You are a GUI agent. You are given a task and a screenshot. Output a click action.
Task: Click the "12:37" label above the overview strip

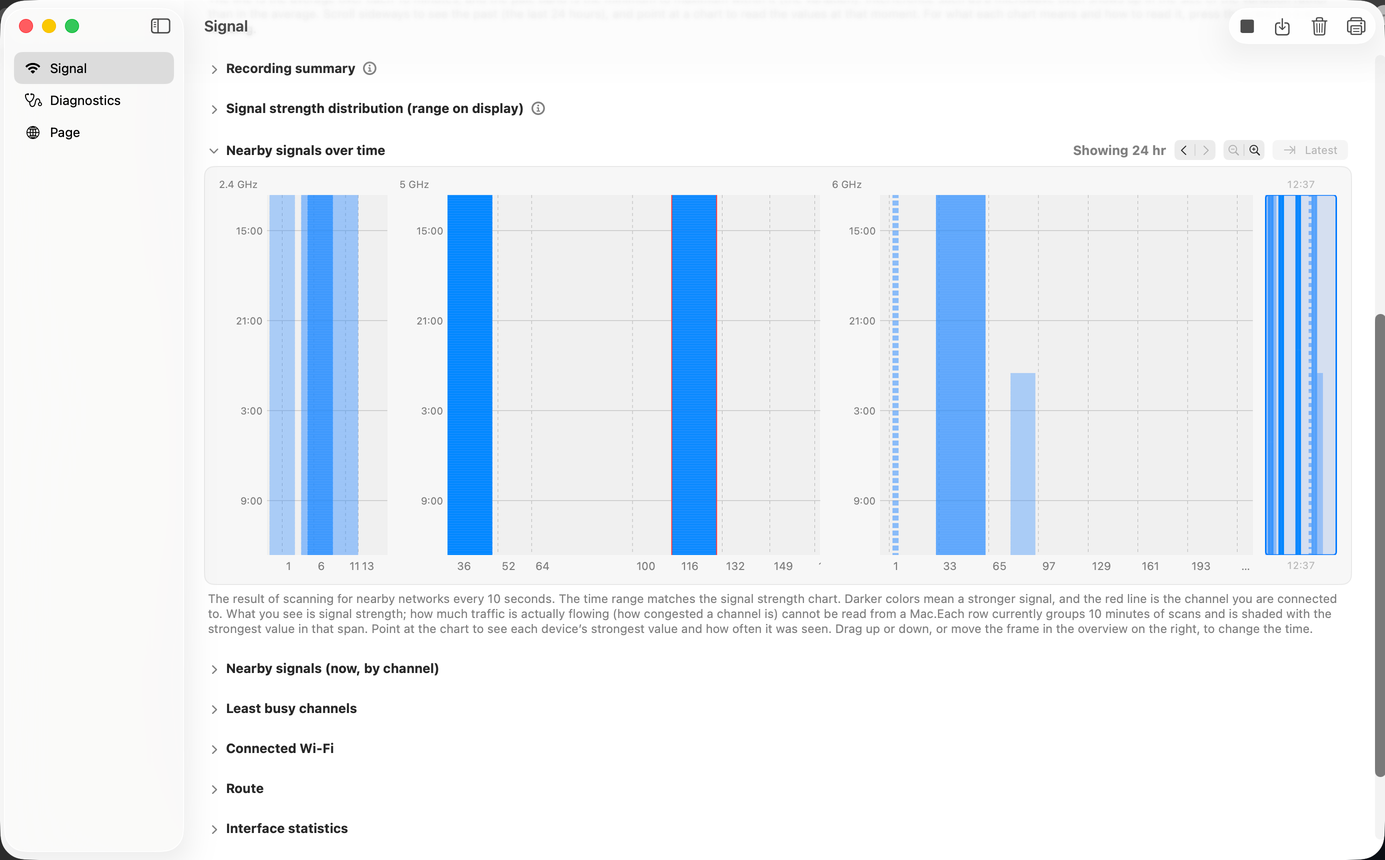pyautogui.click(x=1301, y=185)
